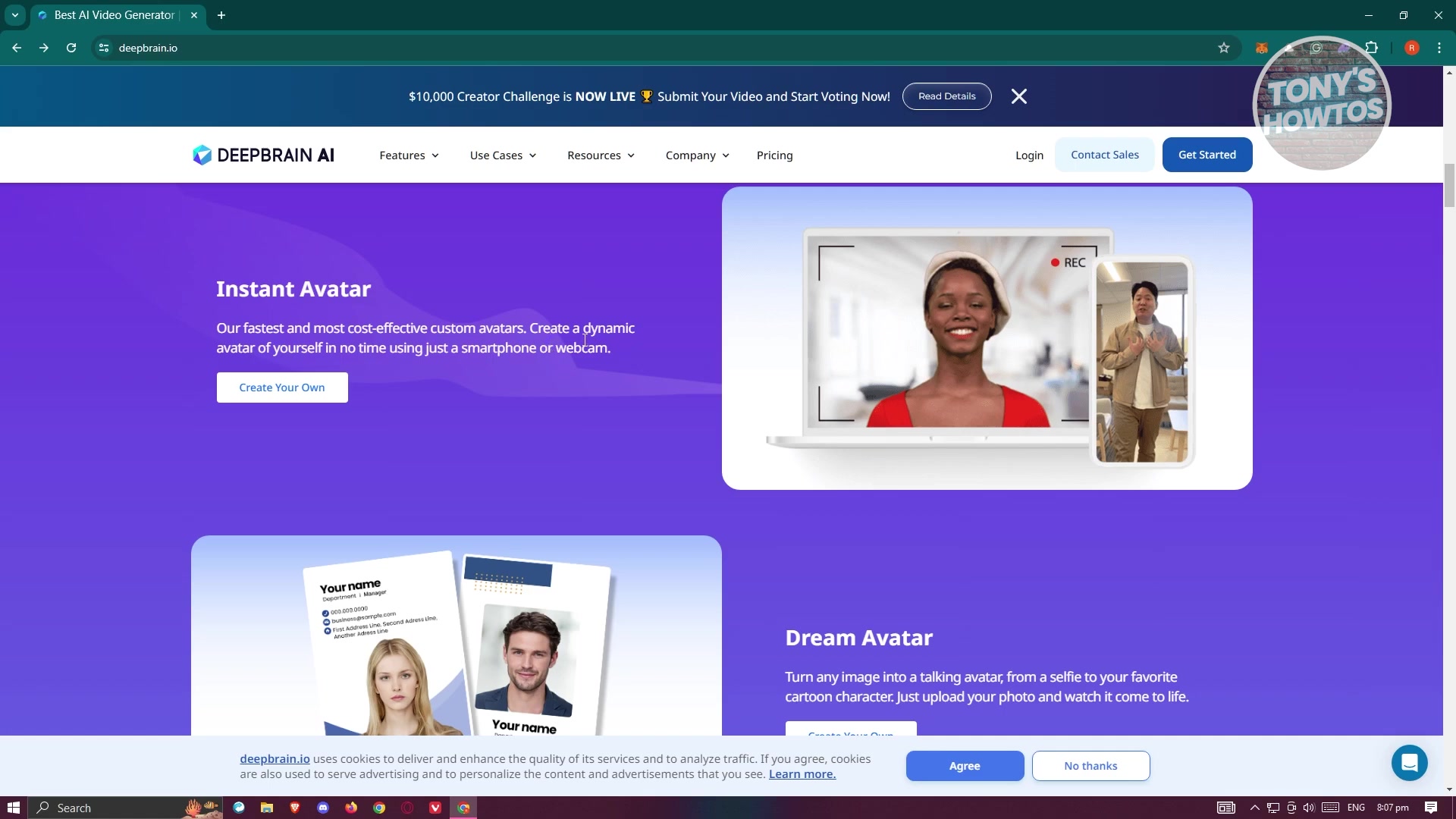Close the Best AI Video Generator tab
The height and width of the screenshot is (819, 1456).
tap(194, 15)
